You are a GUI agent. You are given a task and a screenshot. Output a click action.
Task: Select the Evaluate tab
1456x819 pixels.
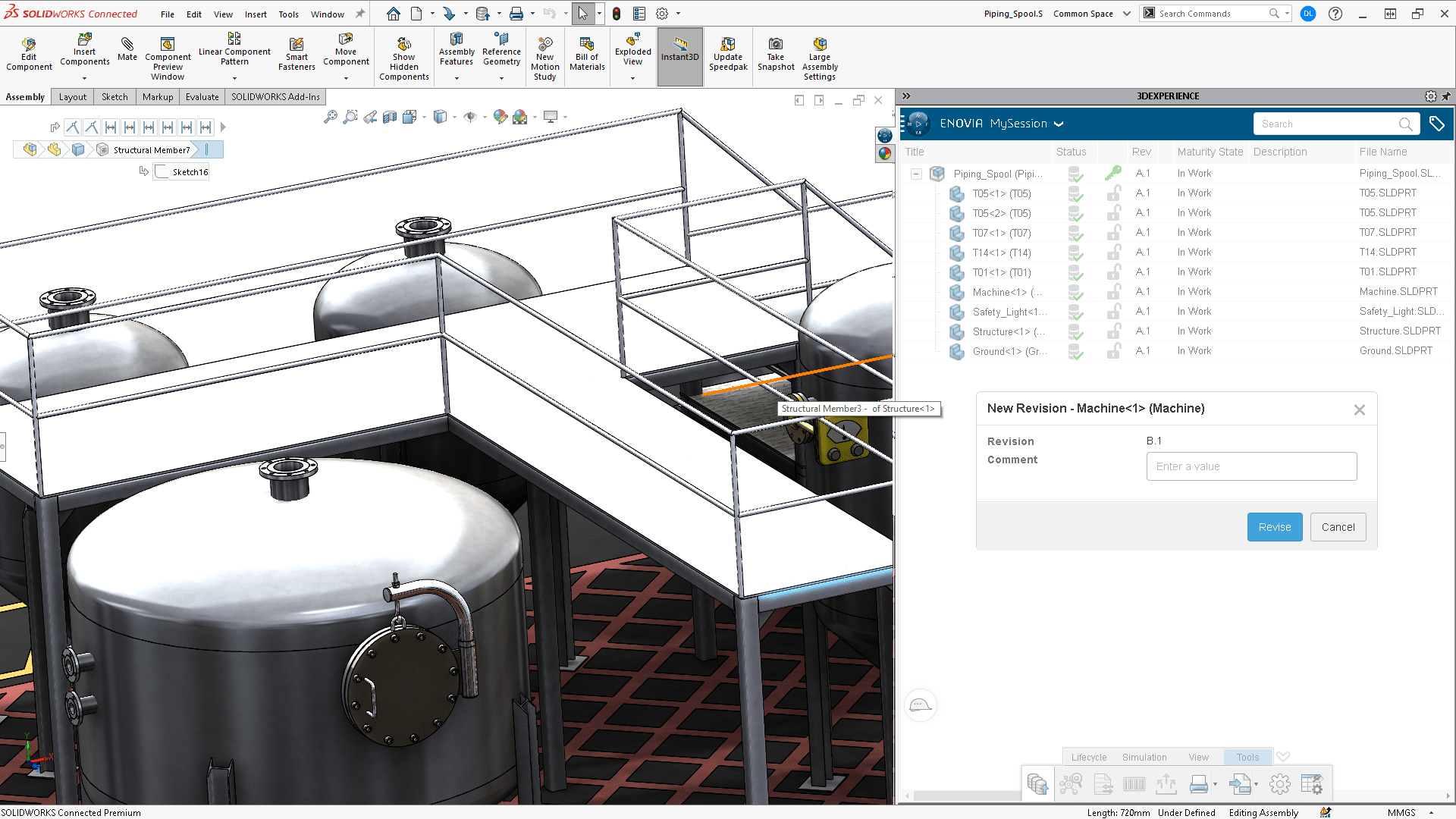pyautogui.click(x=200, y=96)
